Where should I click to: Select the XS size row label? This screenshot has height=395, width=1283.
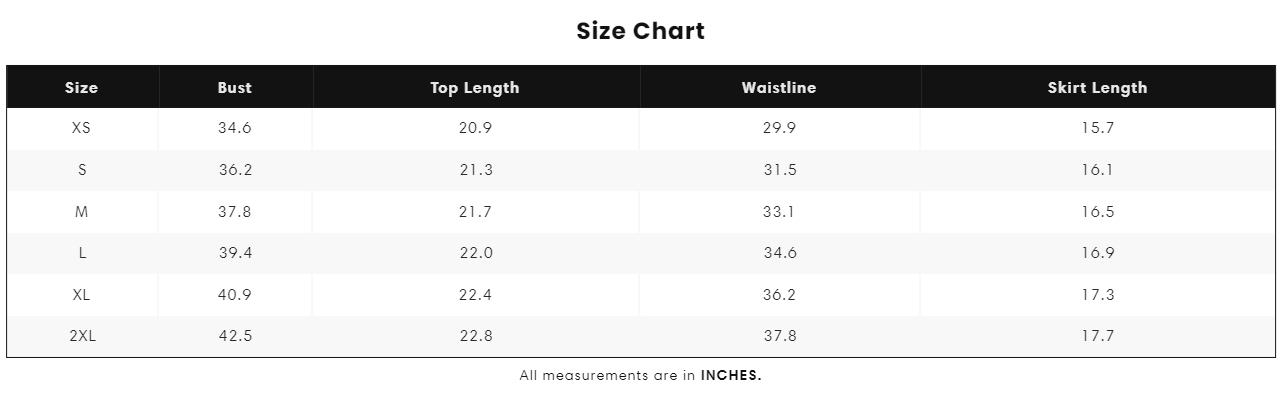[82, 128]
